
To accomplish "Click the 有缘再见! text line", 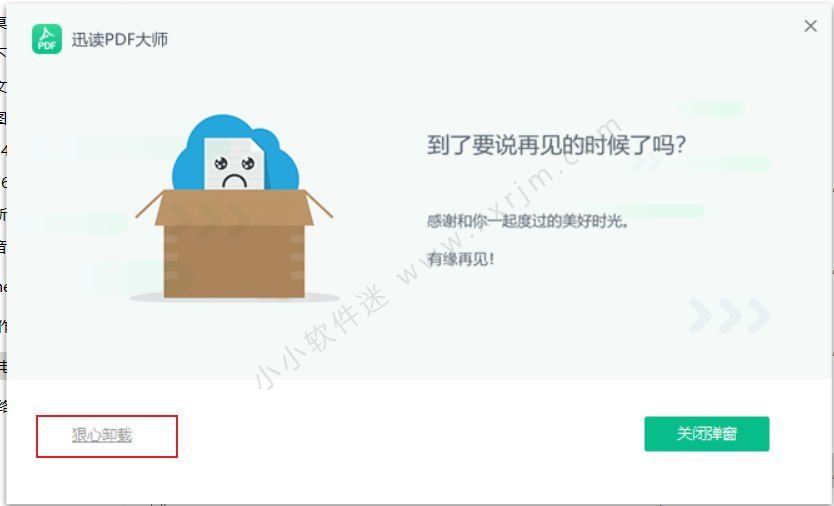I will (x=461, y=259).
